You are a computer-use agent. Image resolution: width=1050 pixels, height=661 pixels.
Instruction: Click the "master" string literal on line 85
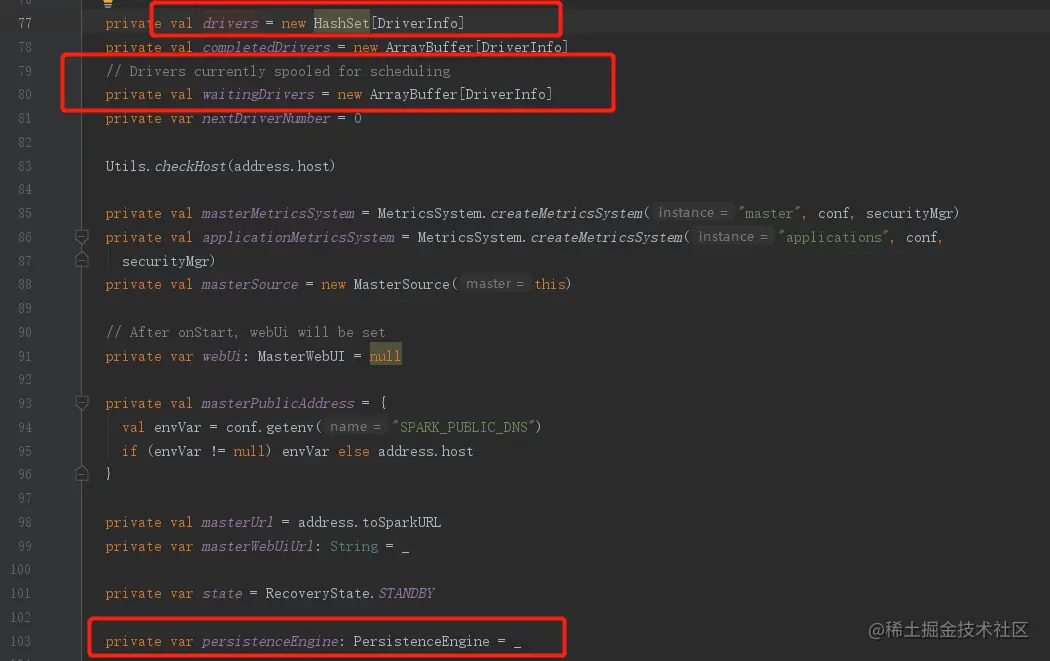pyautogui.click(x=769, y=213)
